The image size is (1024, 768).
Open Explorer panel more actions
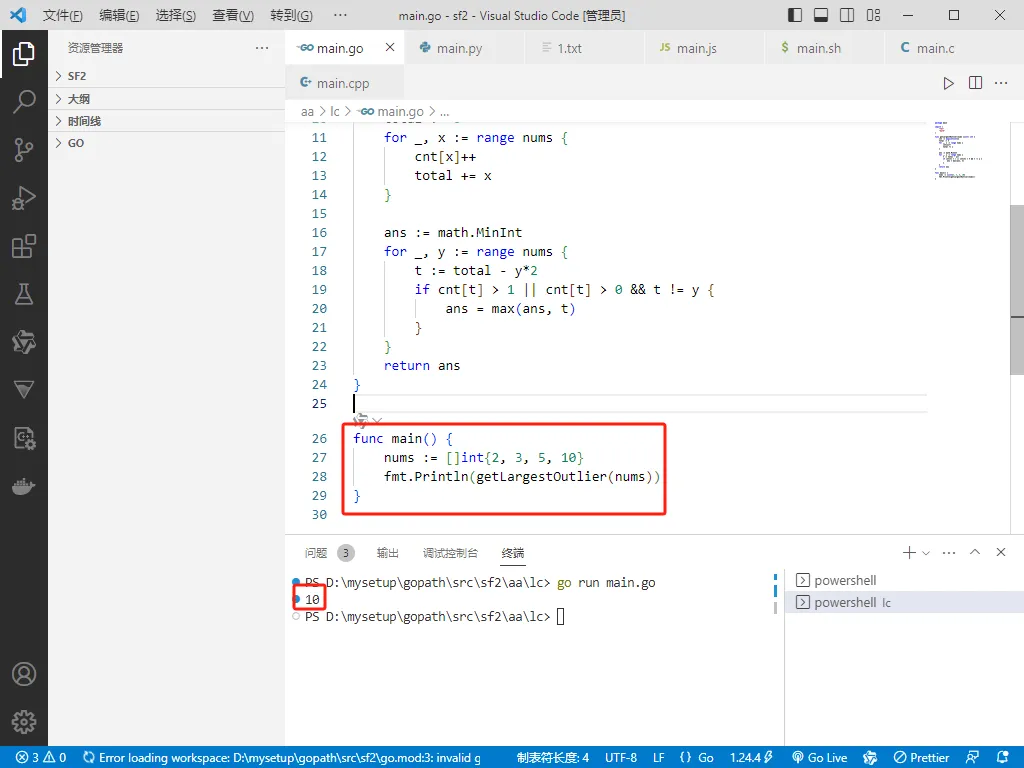262,48
